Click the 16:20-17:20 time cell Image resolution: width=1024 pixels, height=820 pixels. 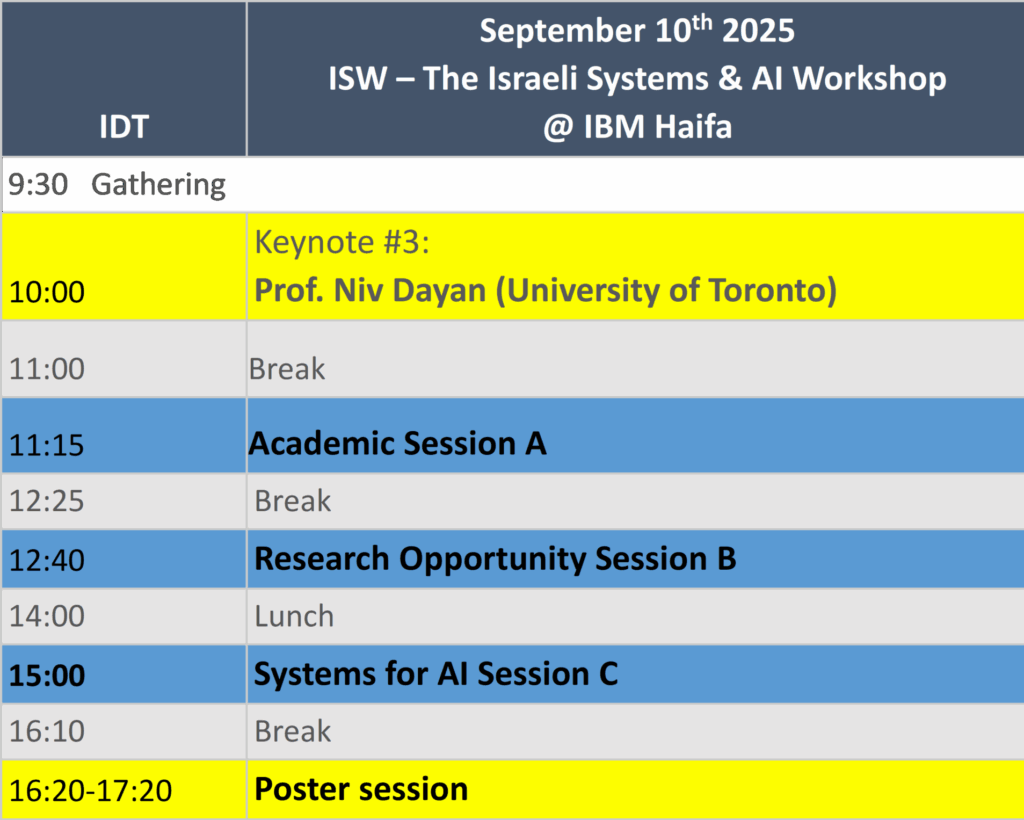(124, 790)
